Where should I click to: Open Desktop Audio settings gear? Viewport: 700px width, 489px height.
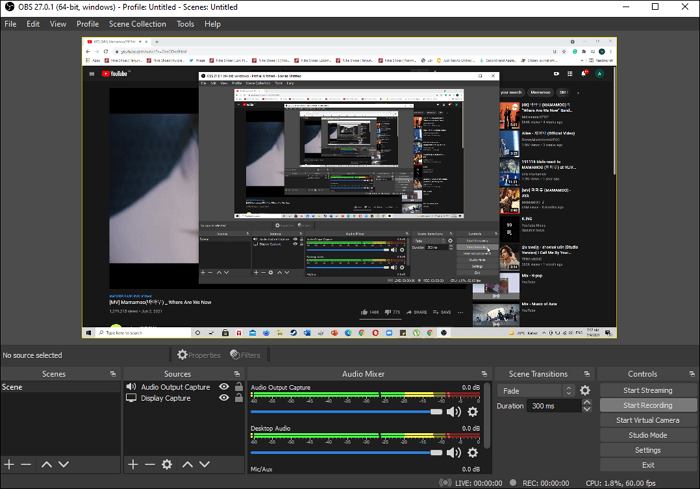point(473,451)
